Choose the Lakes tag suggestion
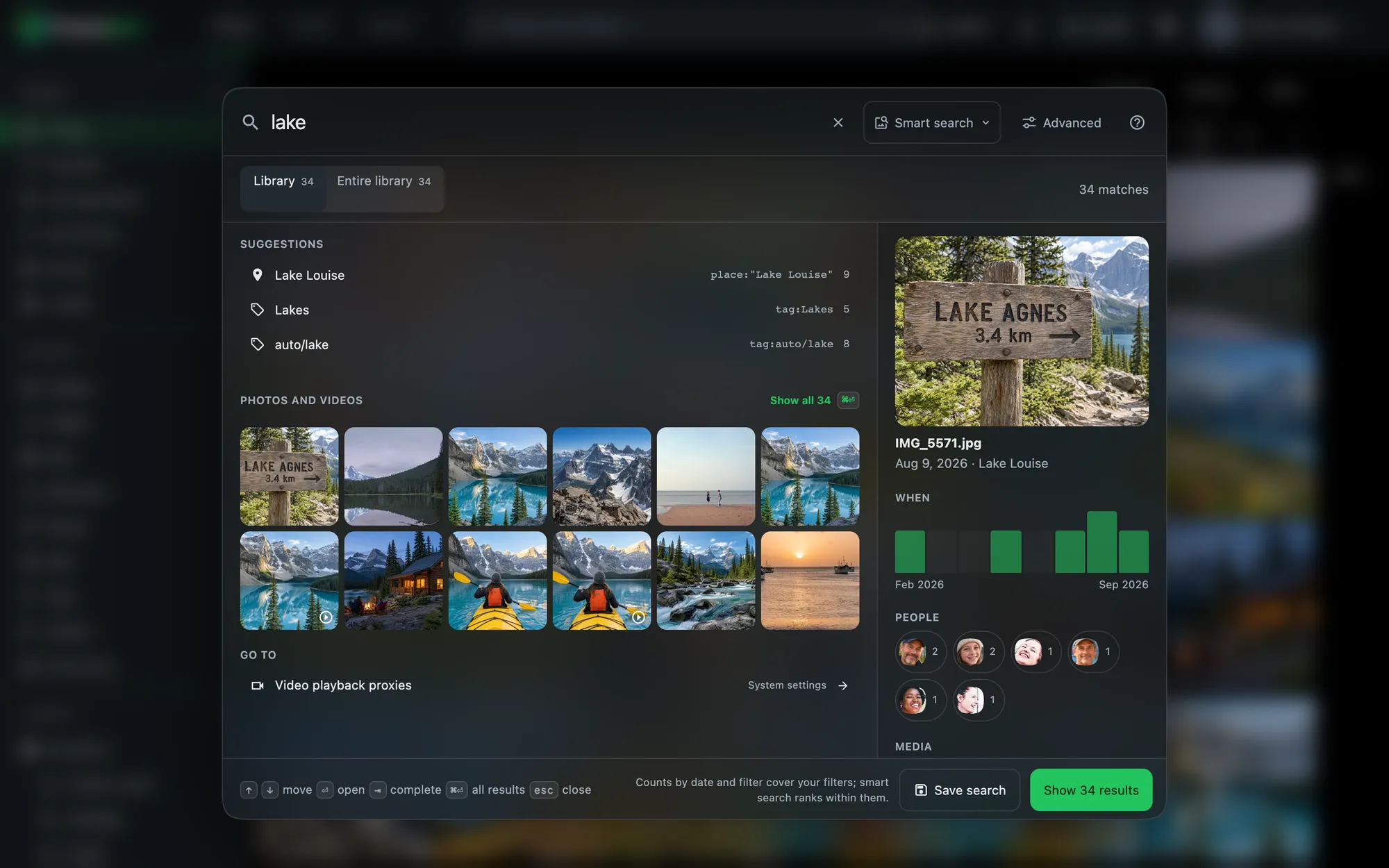 [x=549, y=310]
